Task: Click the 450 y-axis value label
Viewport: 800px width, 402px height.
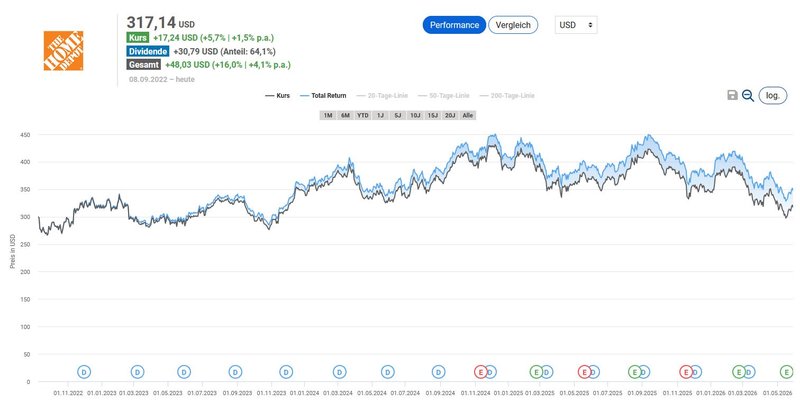Action: pos(26,135)
